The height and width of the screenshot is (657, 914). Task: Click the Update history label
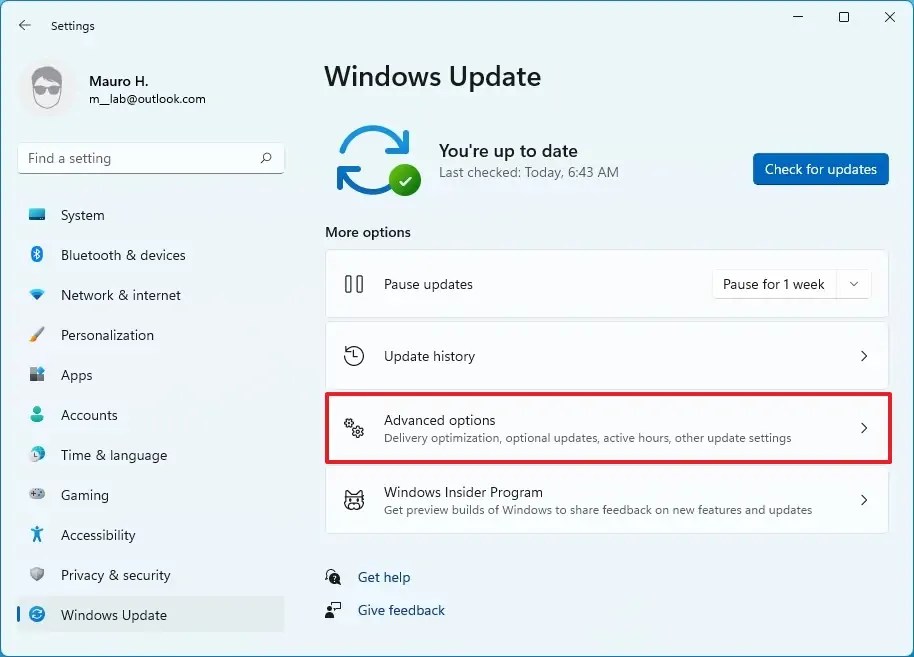point(429,356)
